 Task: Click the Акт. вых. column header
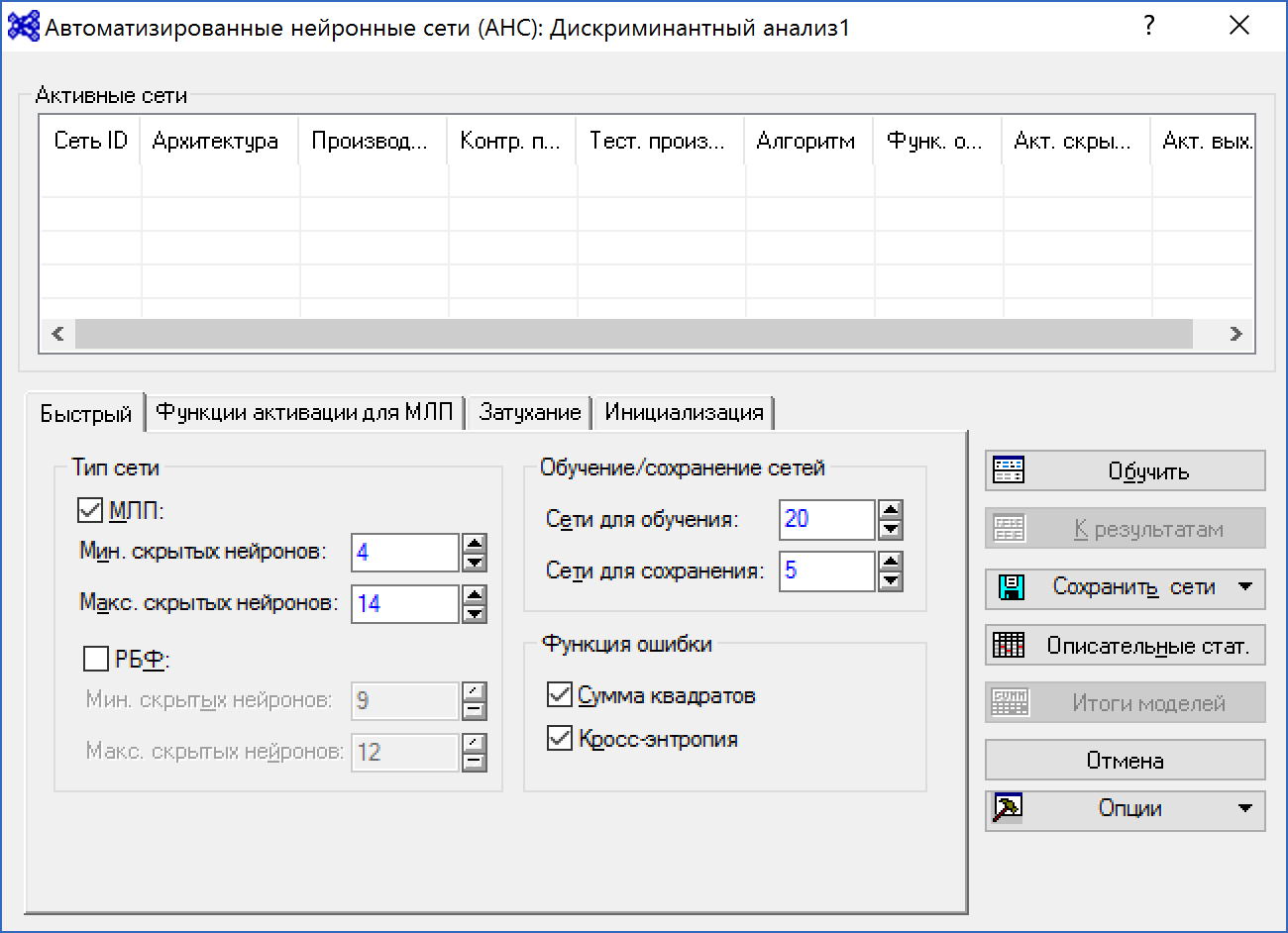click(x=1204, y=141)
